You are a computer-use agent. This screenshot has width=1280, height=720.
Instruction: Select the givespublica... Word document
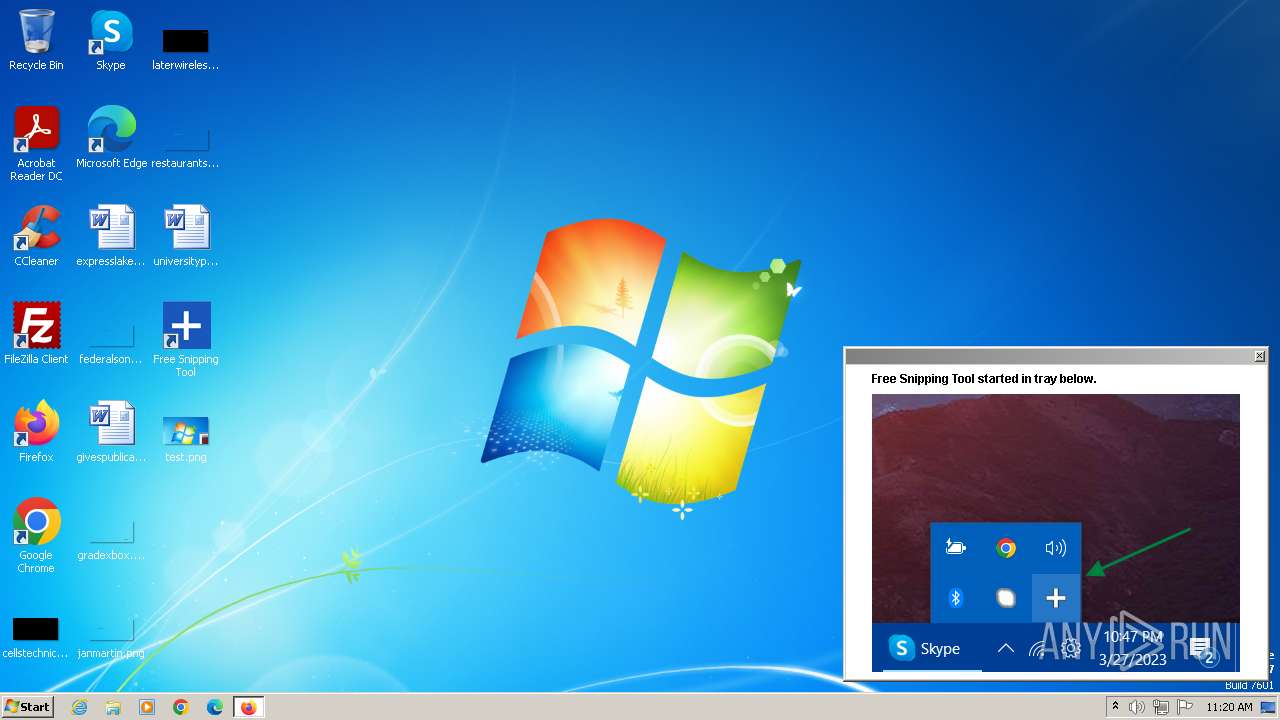111,432
